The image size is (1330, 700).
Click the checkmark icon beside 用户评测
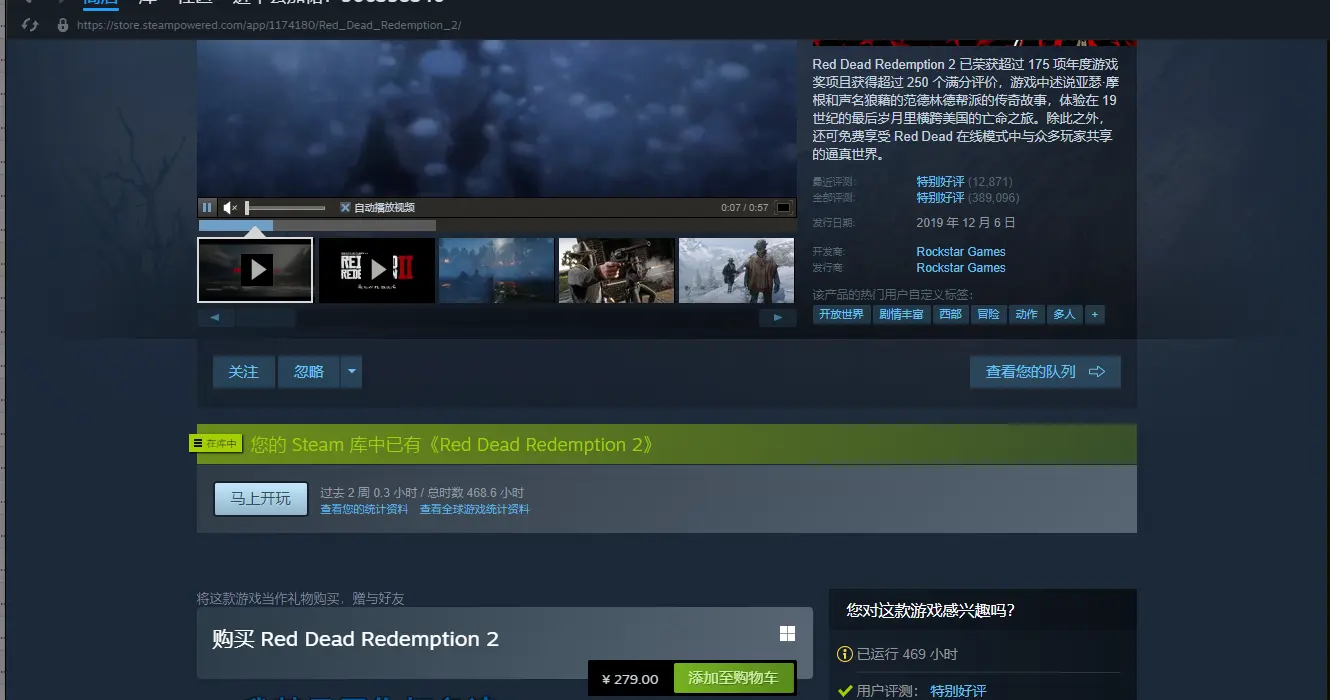coord(845,691)
